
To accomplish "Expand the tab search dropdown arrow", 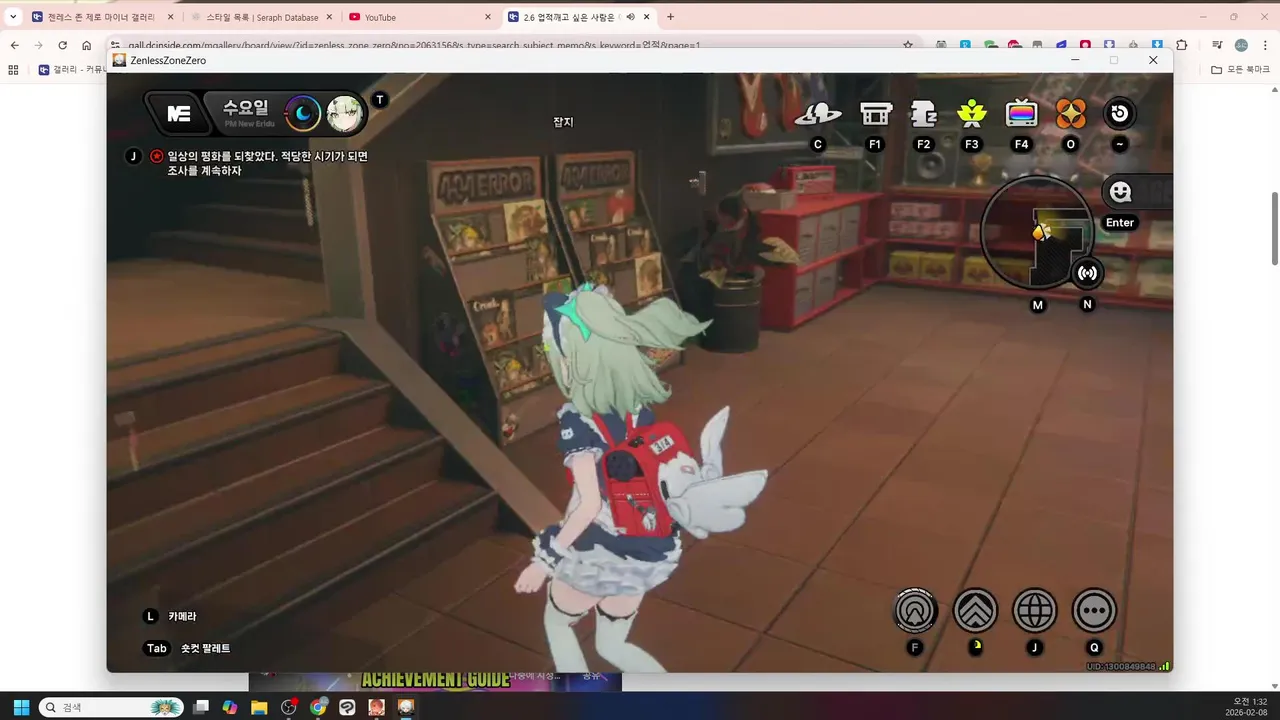I will pos(13,17).
